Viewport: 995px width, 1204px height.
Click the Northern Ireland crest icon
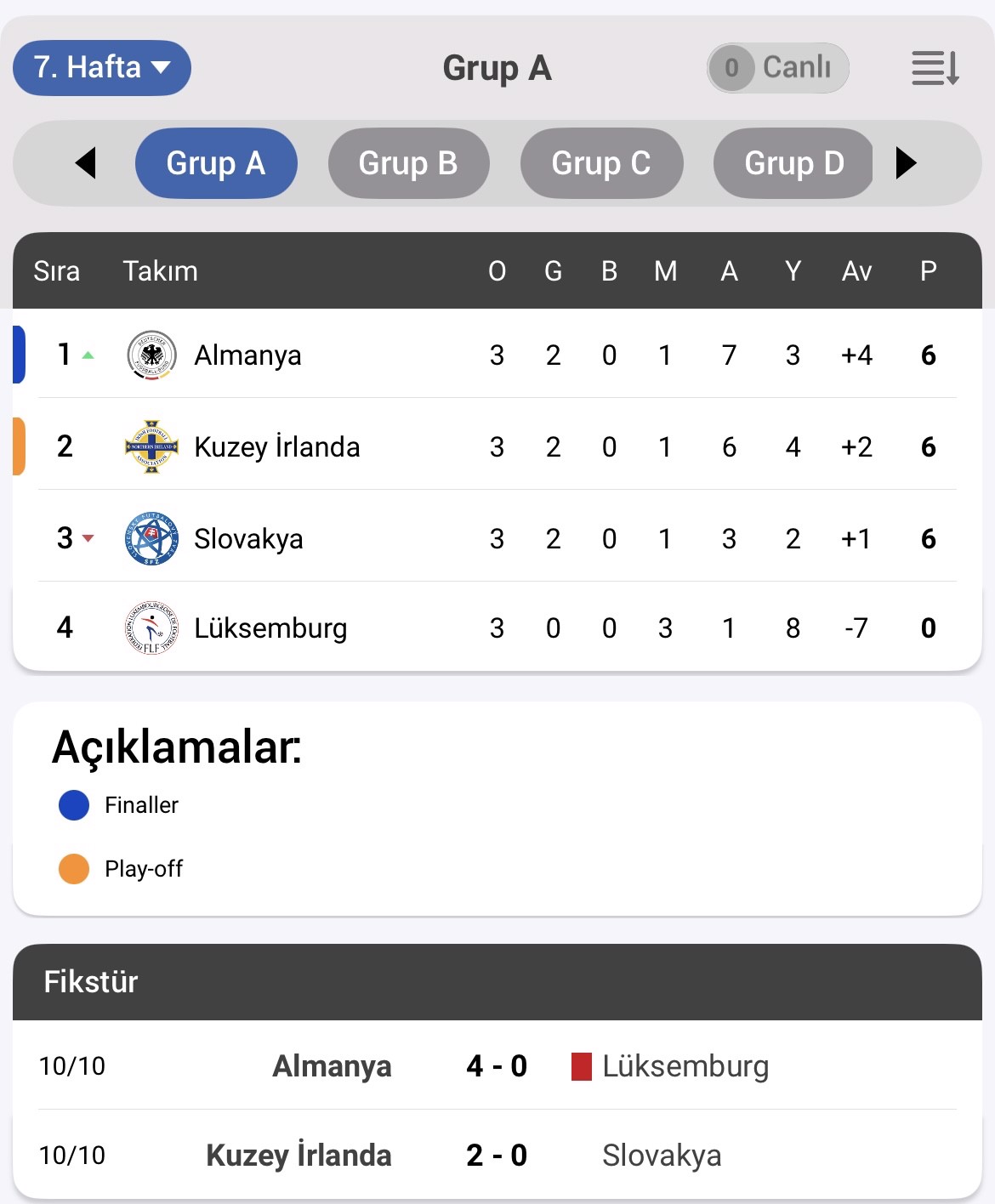(x=151, y=446)
